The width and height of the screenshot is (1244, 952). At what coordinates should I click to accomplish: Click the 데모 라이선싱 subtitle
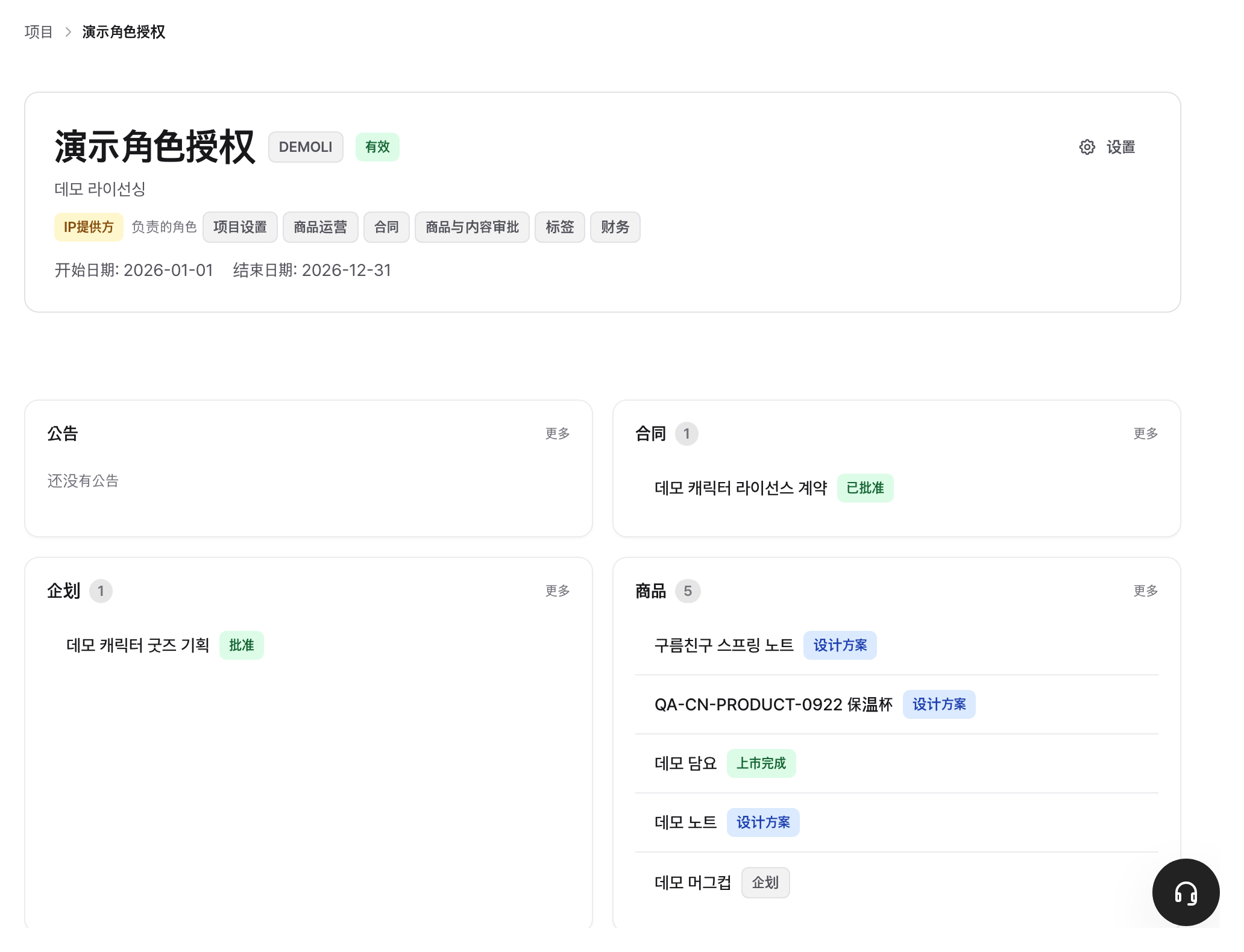point(100,189)
